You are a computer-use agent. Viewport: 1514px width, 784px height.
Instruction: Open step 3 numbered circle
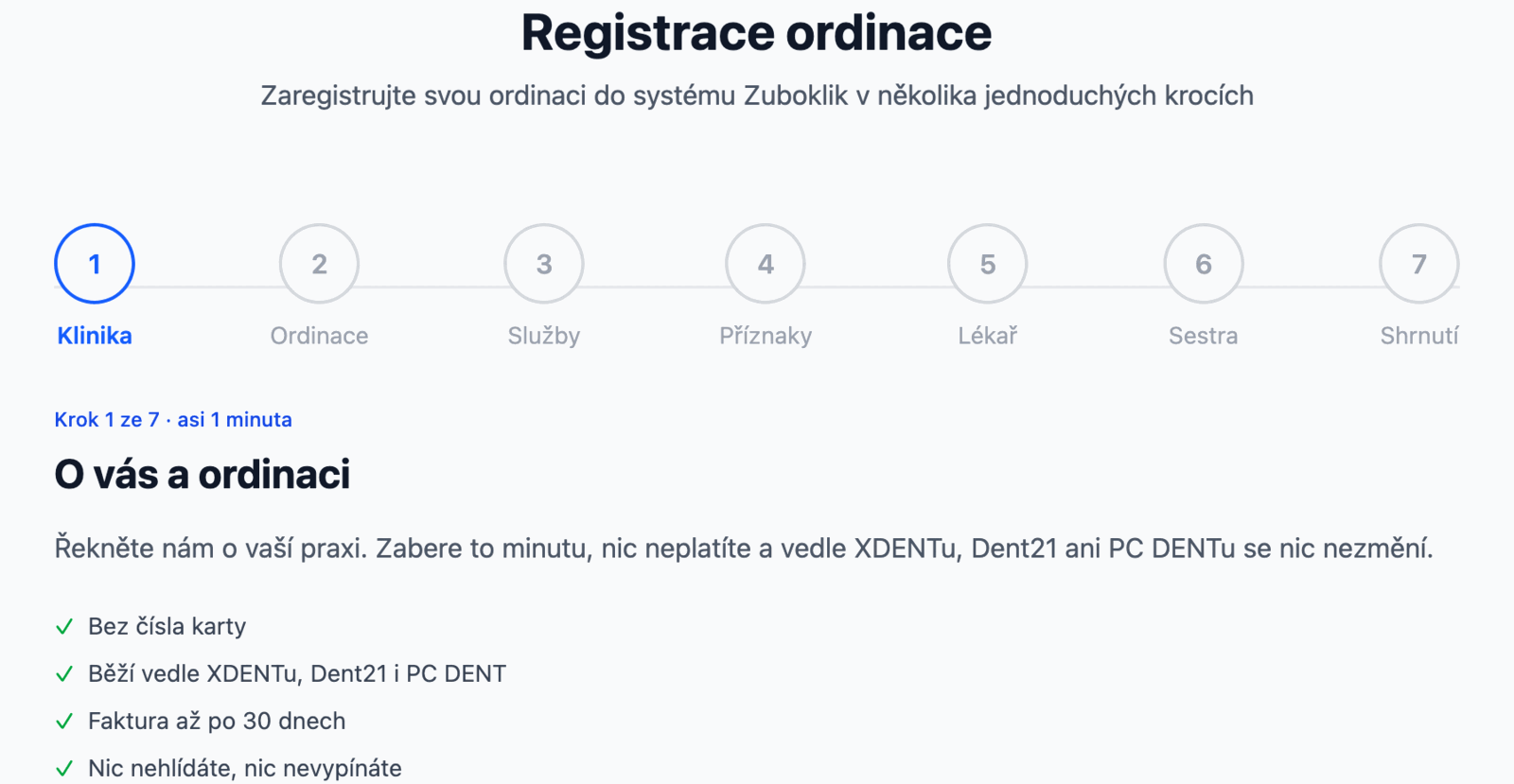tap(544, 264)
